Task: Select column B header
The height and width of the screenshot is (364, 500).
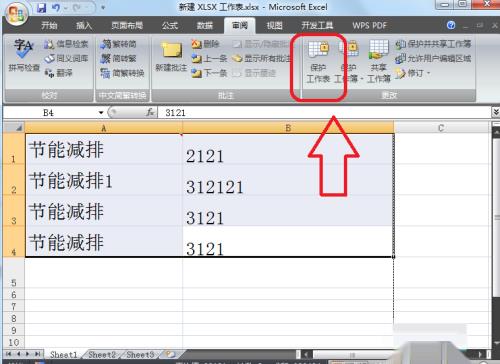Action: 288,128
